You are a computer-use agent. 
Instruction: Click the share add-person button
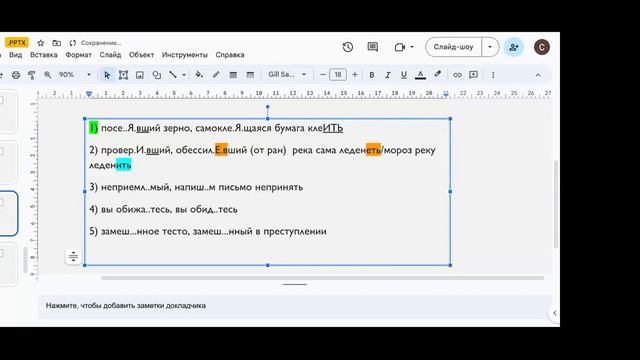(x=513, y=47)
